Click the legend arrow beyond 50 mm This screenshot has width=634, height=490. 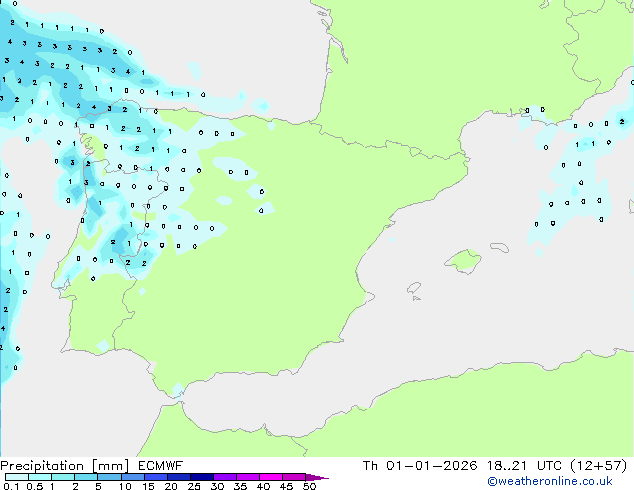[316, 477]
